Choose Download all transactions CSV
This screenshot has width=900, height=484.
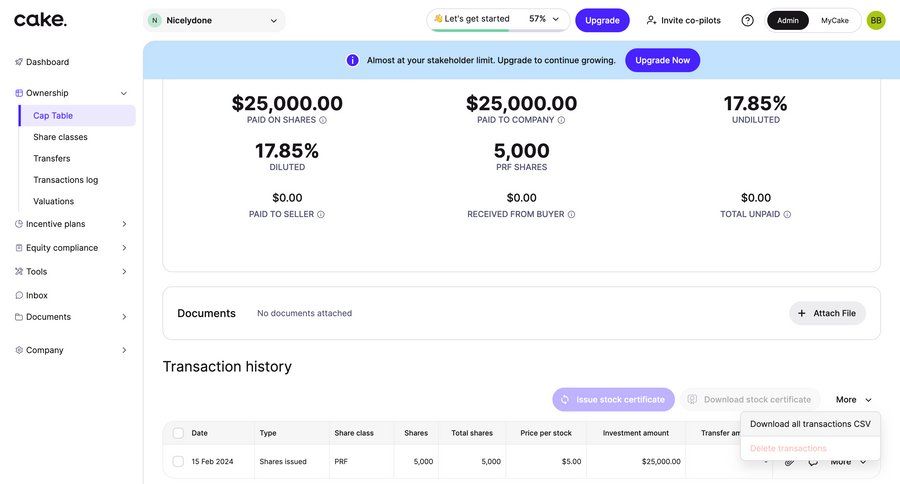(x=810, y=424)
